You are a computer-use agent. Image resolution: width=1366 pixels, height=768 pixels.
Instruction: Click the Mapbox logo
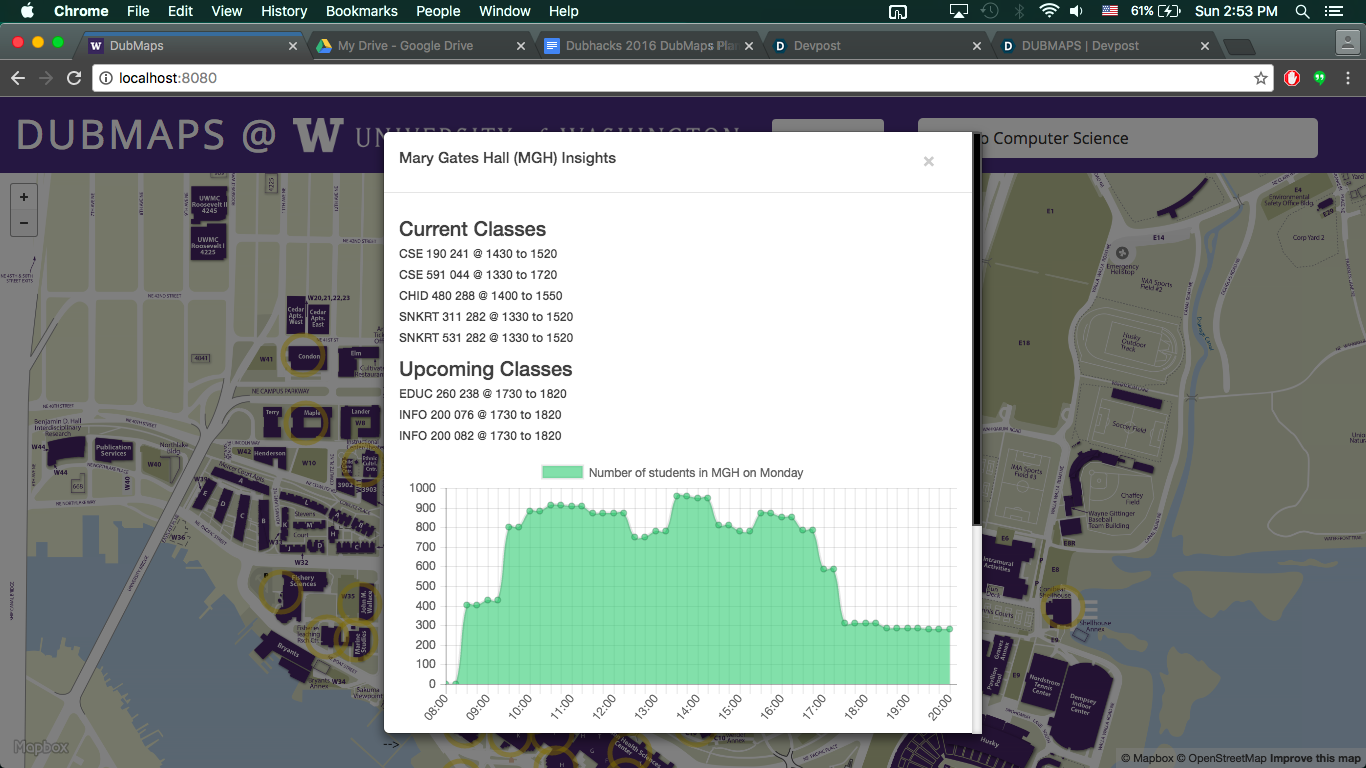pyautogui.click(x=41, y=747)
